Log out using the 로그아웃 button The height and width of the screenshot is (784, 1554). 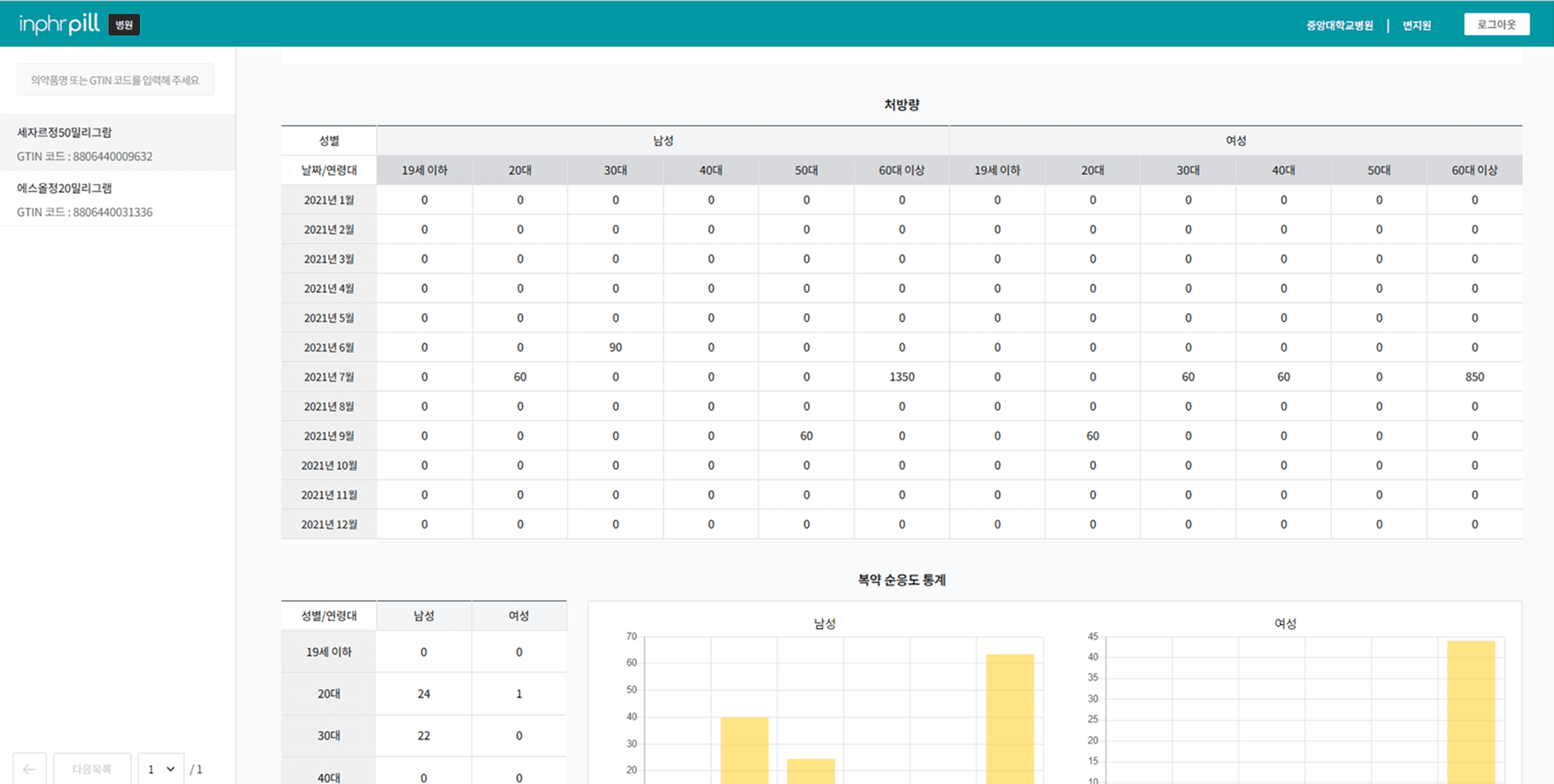tap(1496, 25)
